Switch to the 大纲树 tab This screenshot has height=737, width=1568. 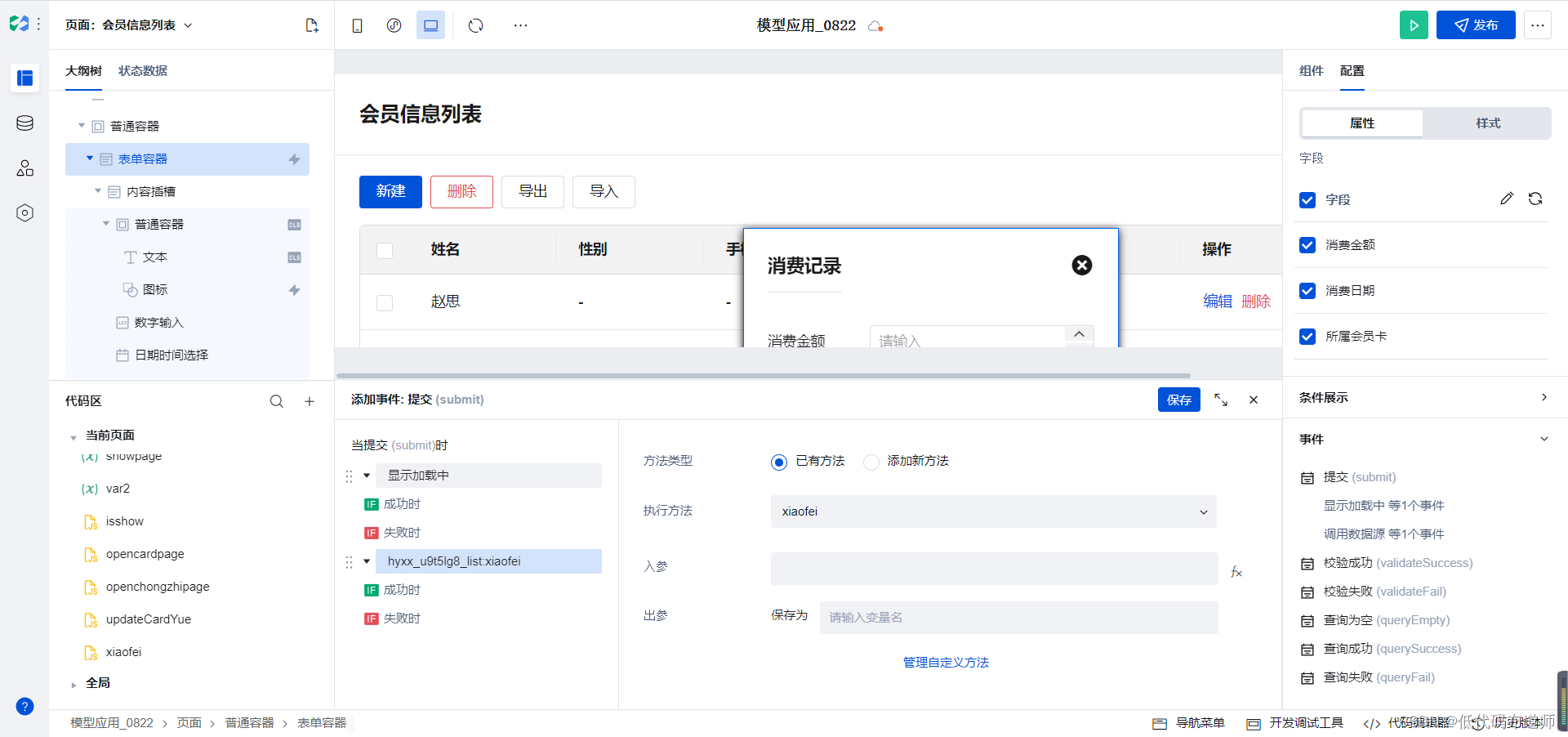click(83, 71)
